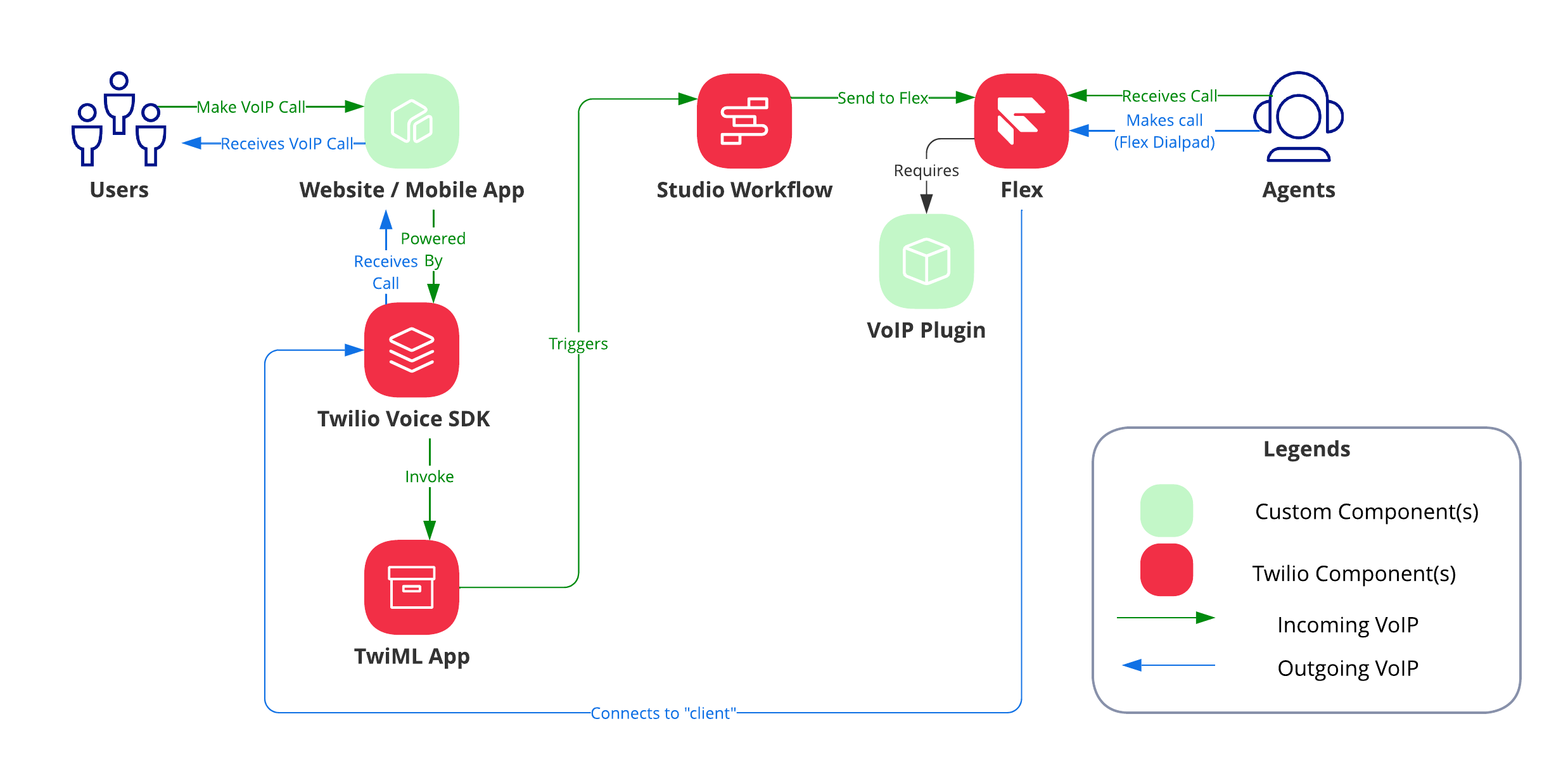Click the Studio Workflow icon

point(744,121)
